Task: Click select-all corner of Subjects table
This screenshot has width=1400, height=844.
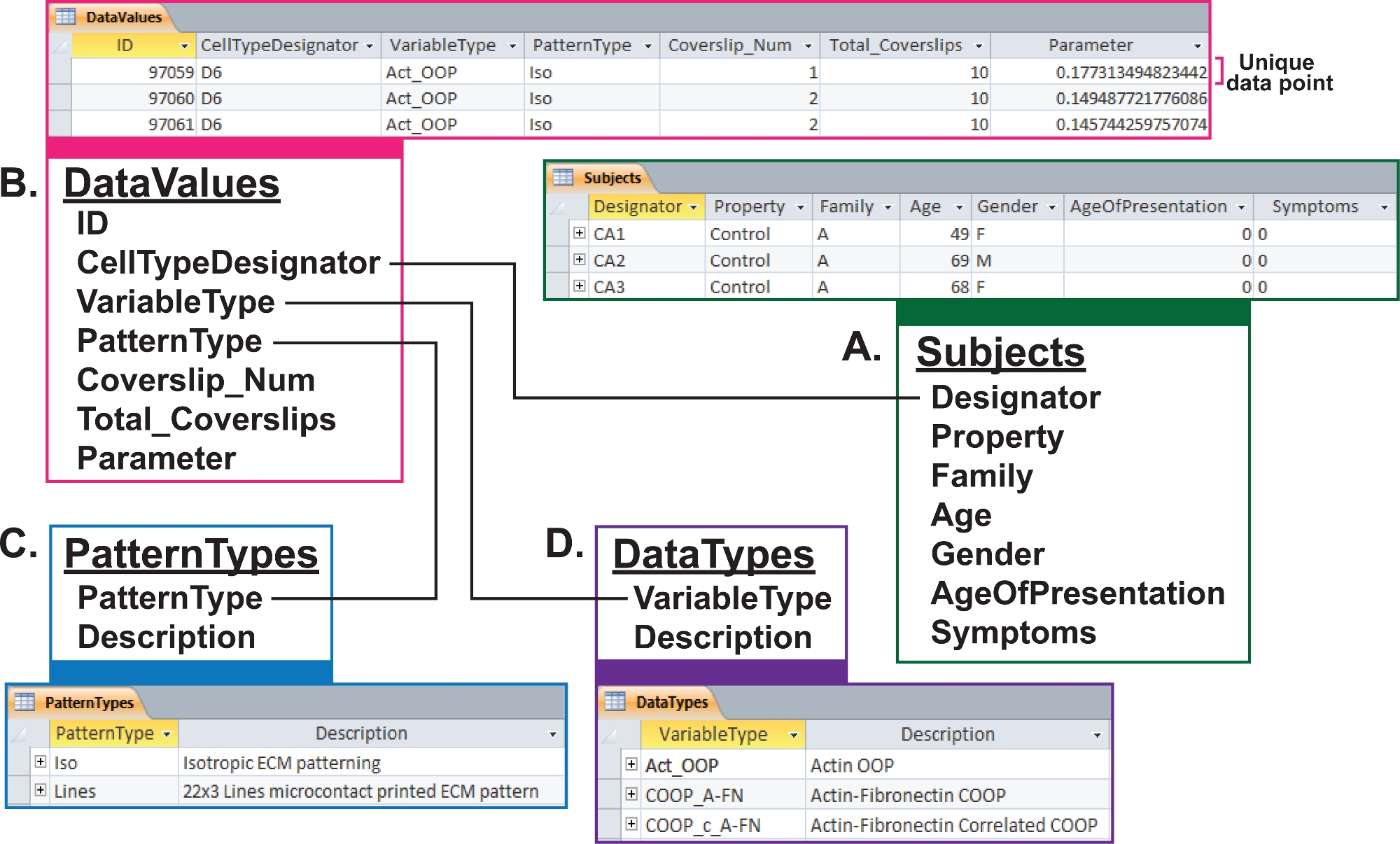Action: coord(558,207)
